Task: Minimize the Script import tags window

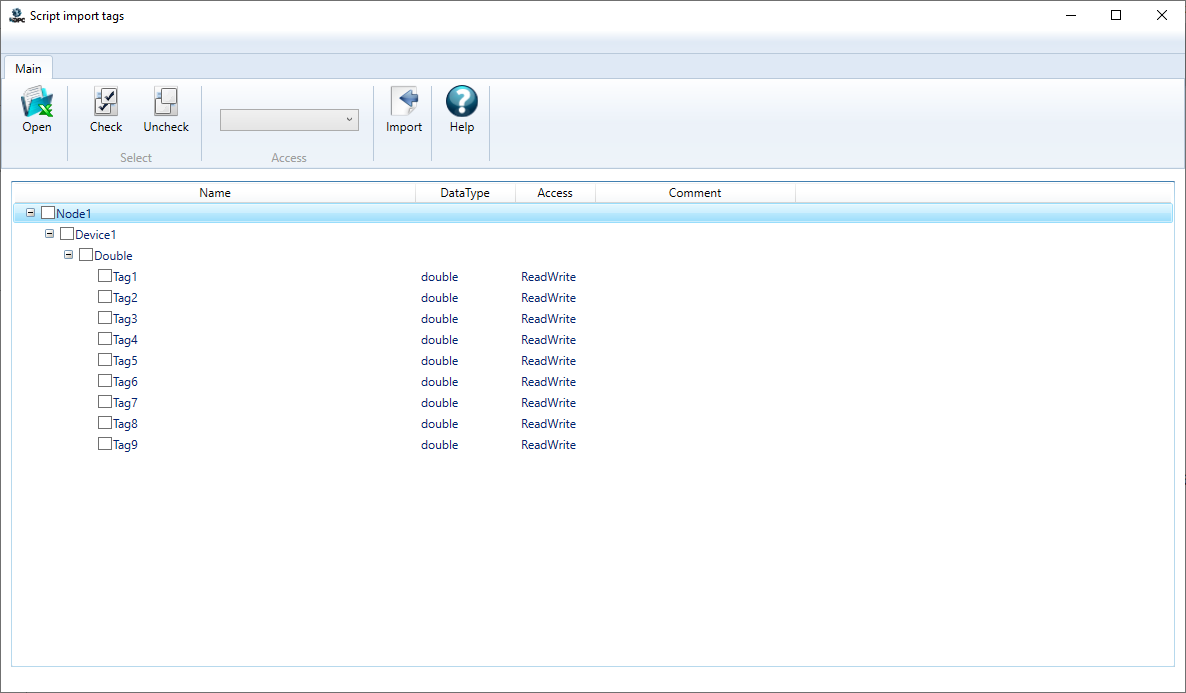Action: (1071, 15)
